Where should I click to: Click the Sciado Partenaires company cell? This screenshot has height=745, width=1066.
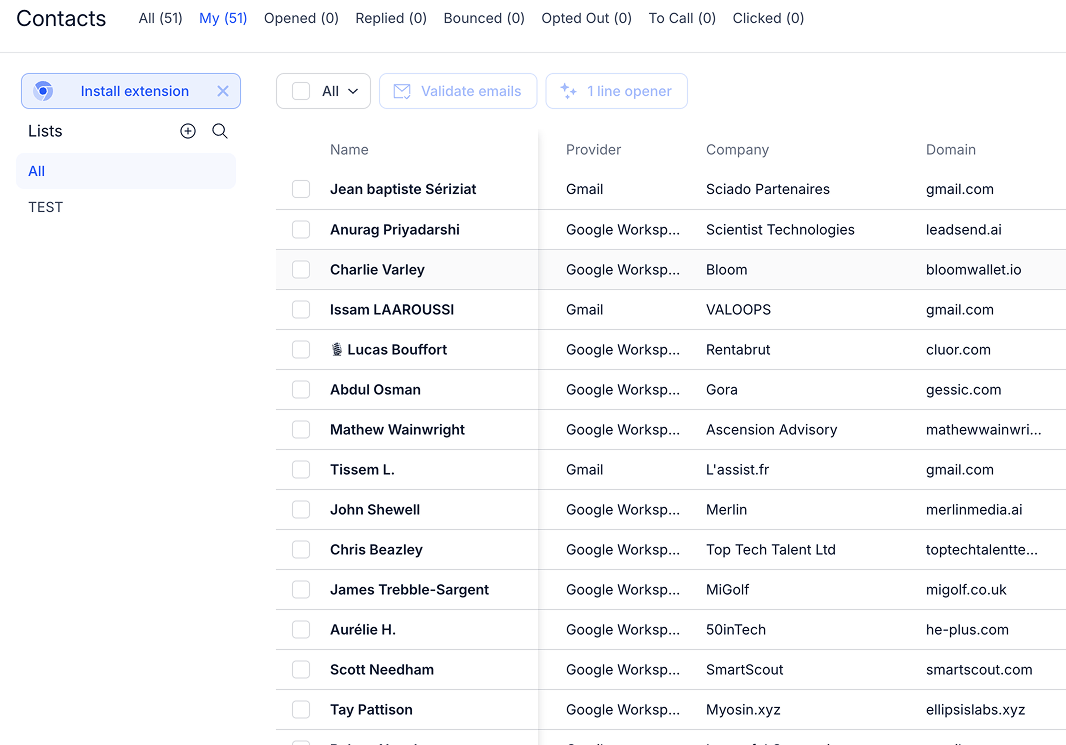pos(768,189)
